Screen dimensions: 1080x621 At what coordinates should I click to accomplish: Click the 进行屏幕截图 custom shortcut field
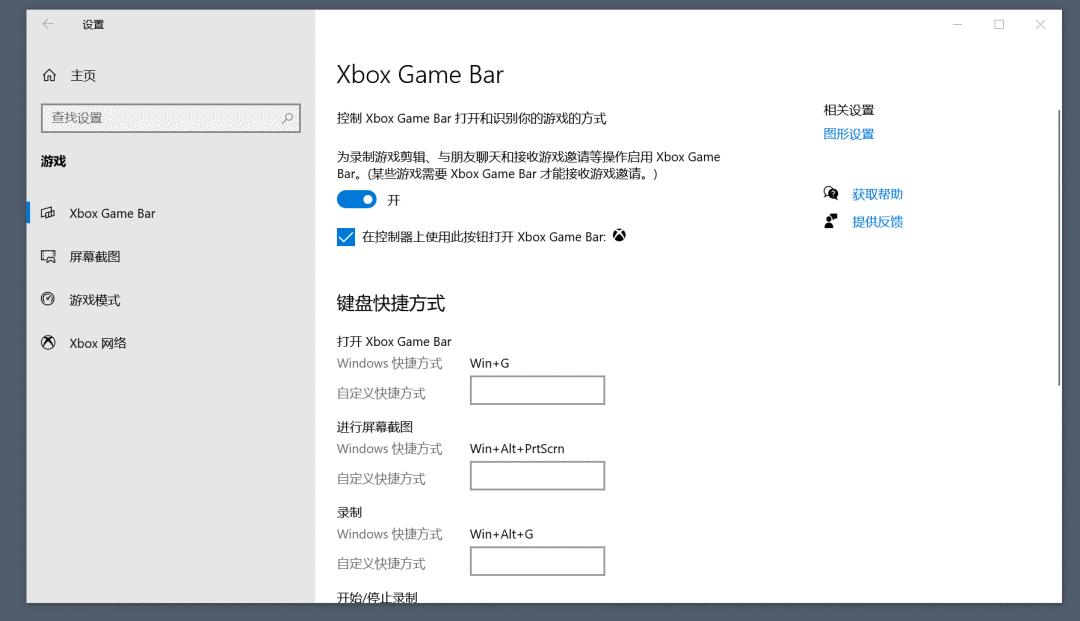(537, 475)
